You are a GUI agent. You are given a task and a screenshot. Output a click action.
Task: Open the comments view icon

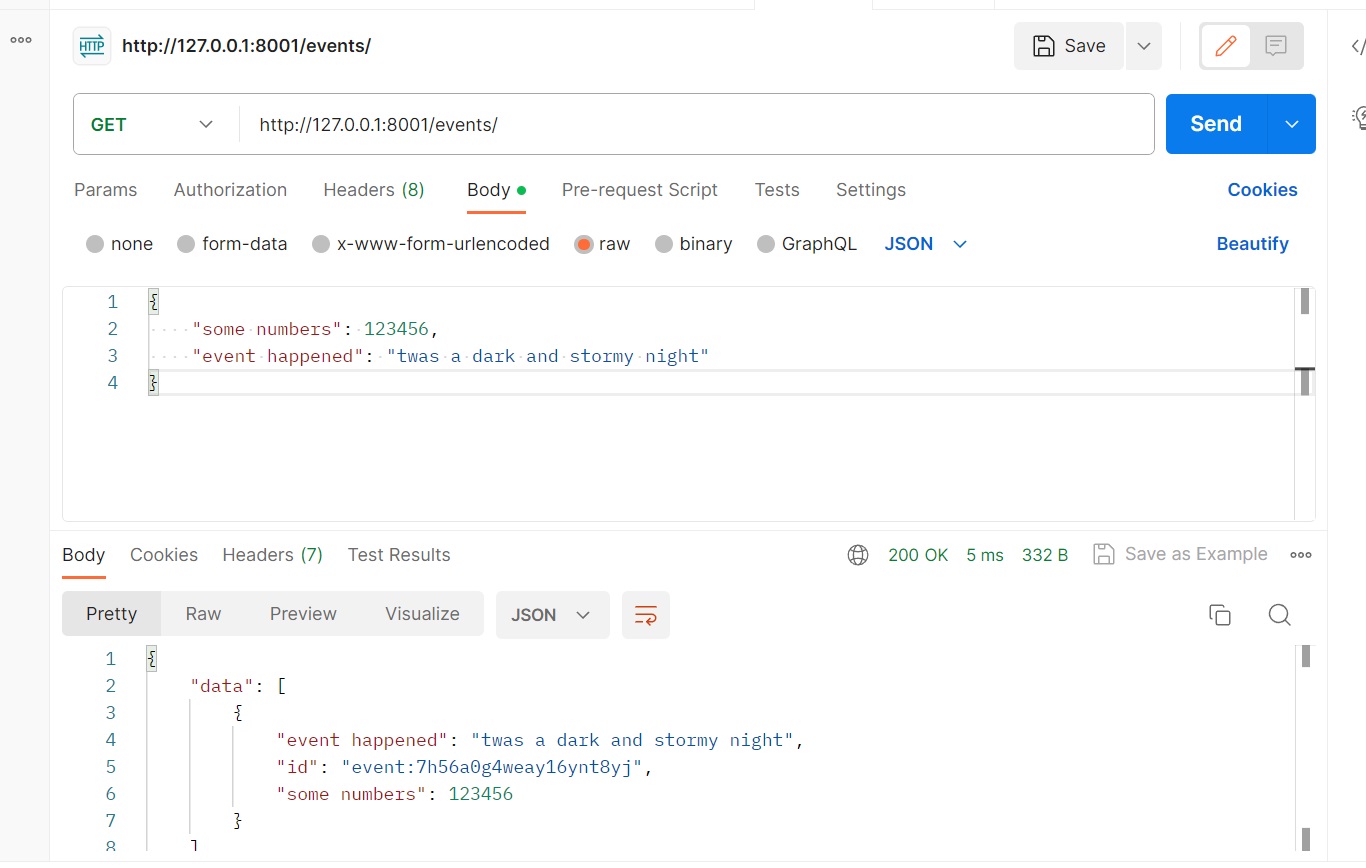(1276, 46)
